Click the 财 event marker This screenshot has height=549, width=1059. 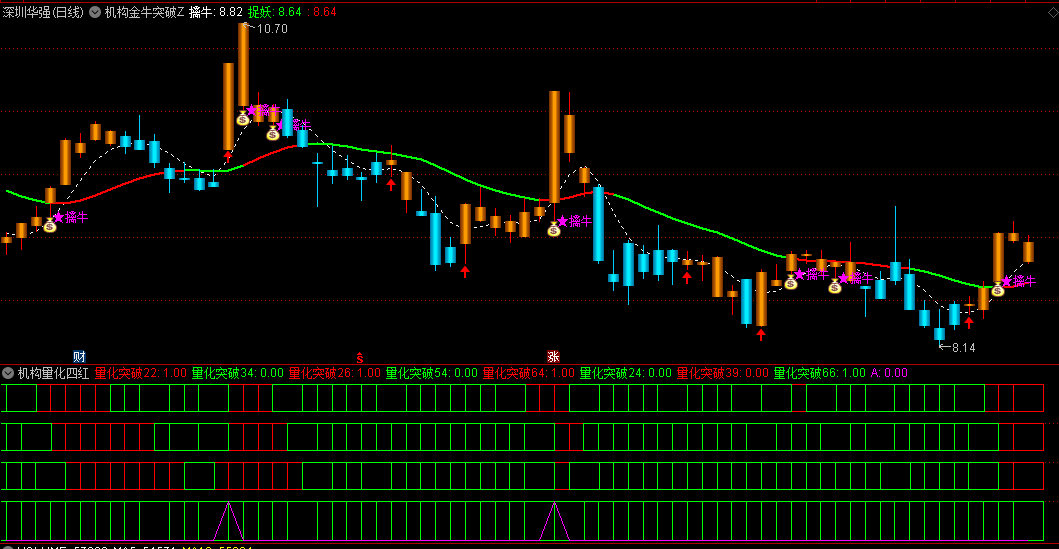tap(79, 357)
